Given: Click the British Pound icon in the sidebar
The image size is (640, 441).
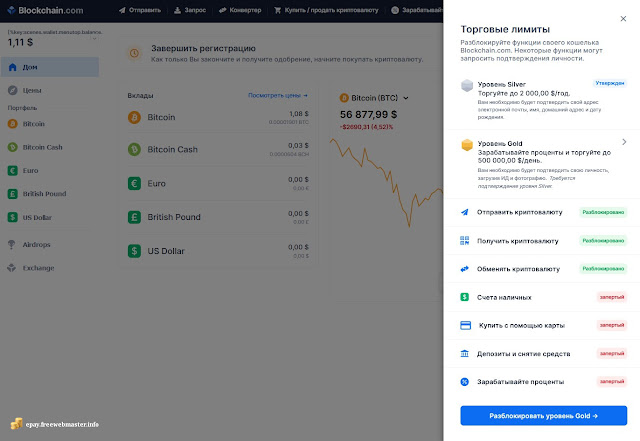Looking at the screenshot, I should (13, 194).
